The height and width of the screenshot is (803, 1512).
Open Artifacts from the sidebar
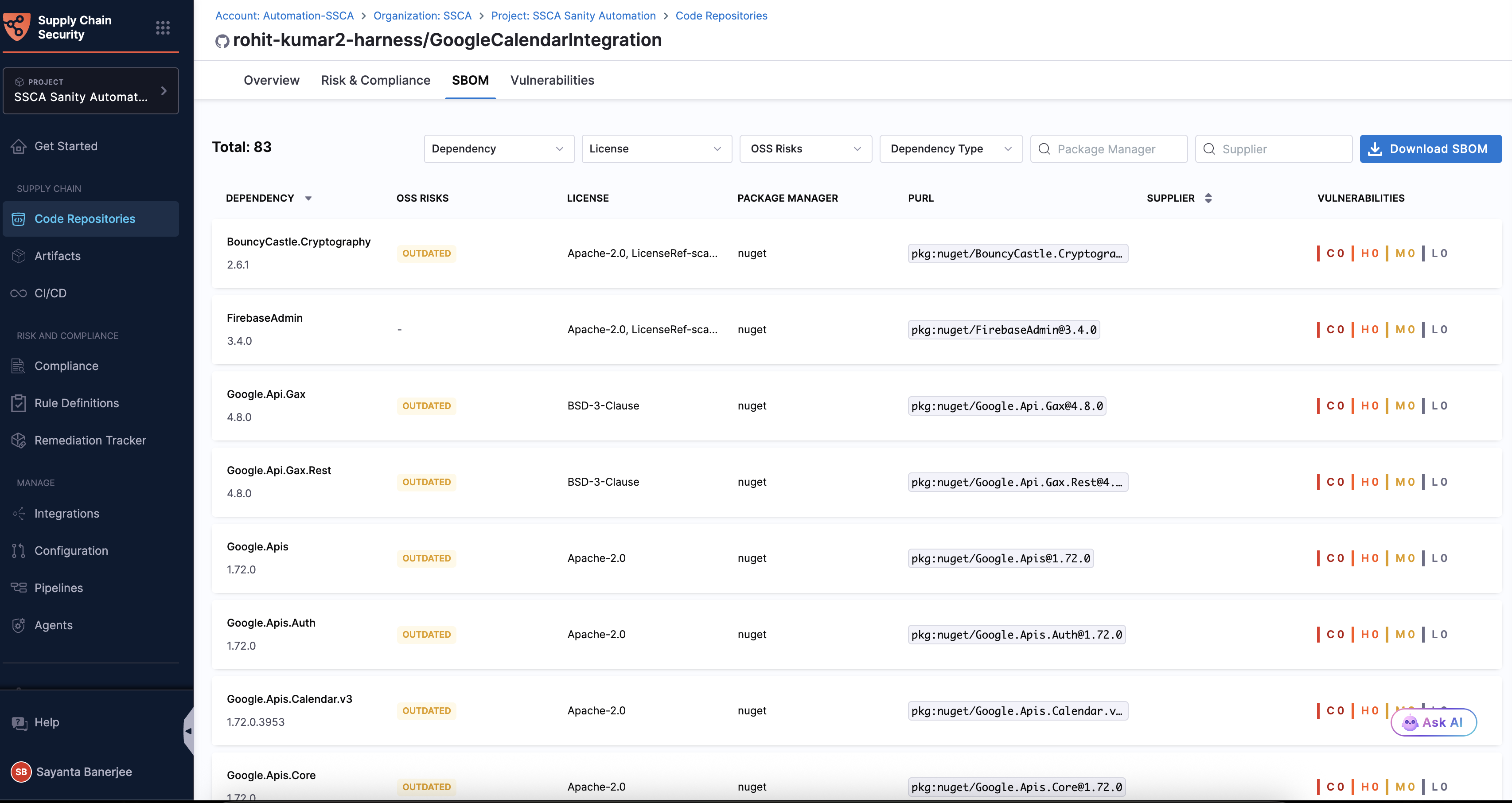(58, 256)
